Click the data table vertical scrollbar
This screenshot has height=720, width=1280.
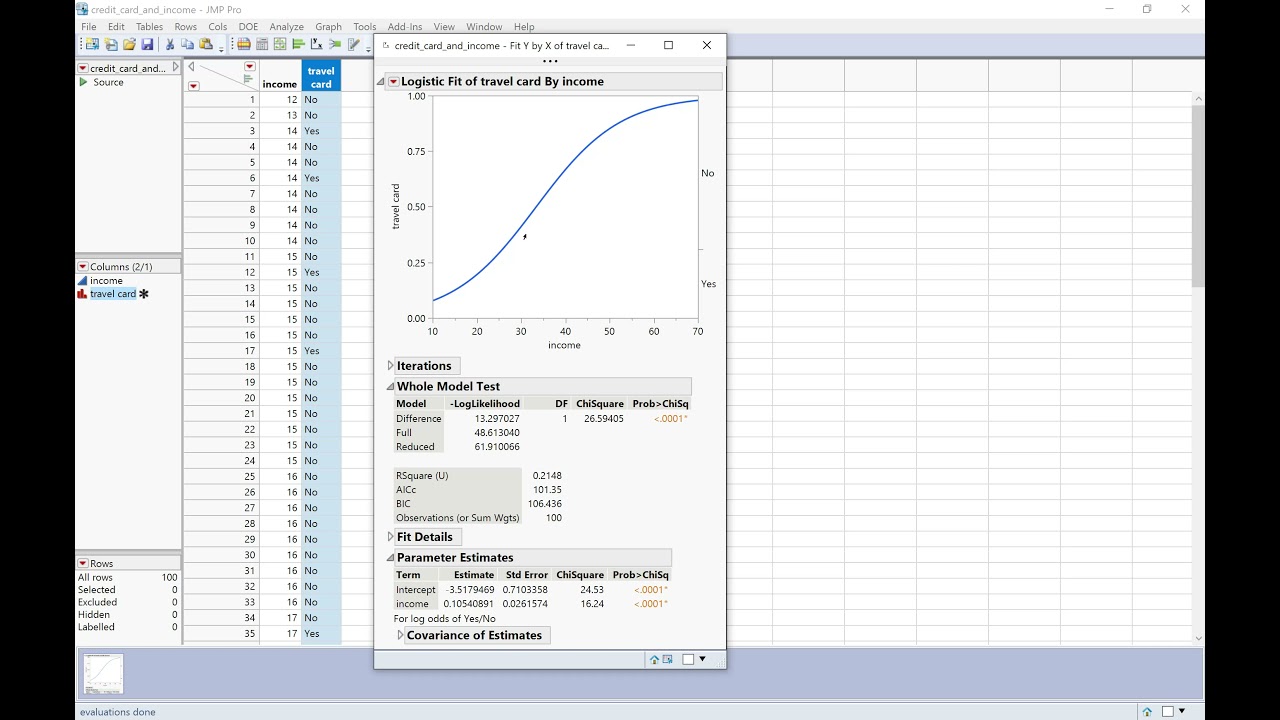pos(1198,195)
